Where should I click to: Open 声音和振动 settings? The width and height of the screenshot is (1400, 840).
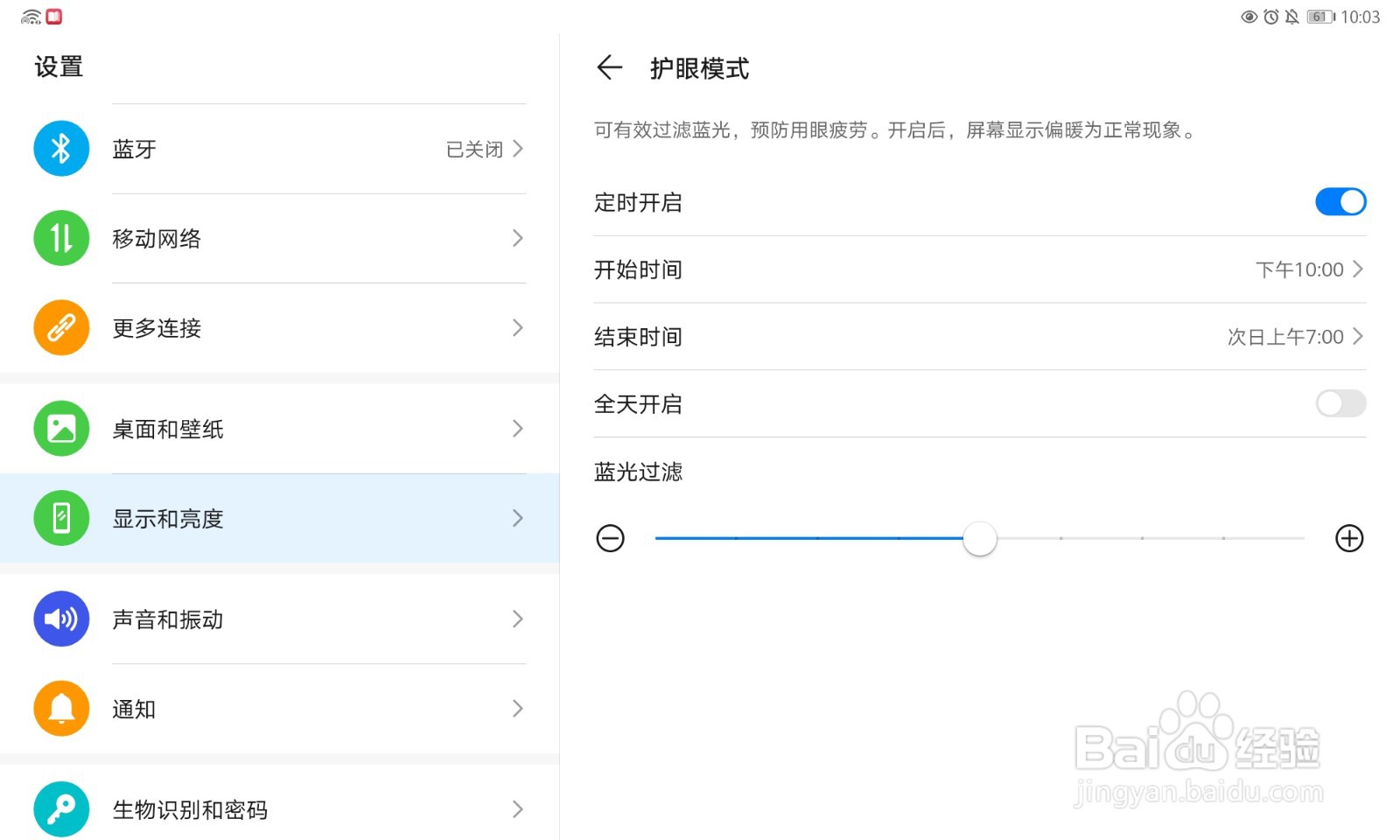tap(168, 619)
